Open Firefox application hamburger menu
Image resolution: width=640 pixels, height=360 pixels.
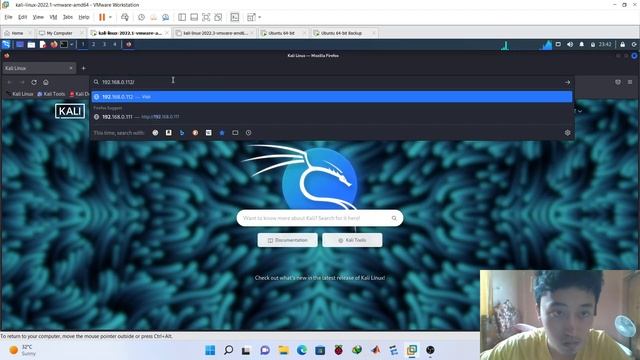point(630,82)
